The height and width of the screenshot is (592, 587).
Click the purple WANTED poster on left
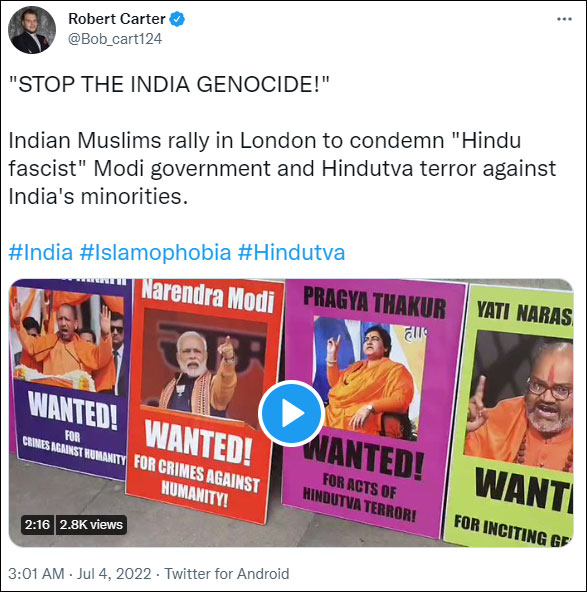pos(69,379)
